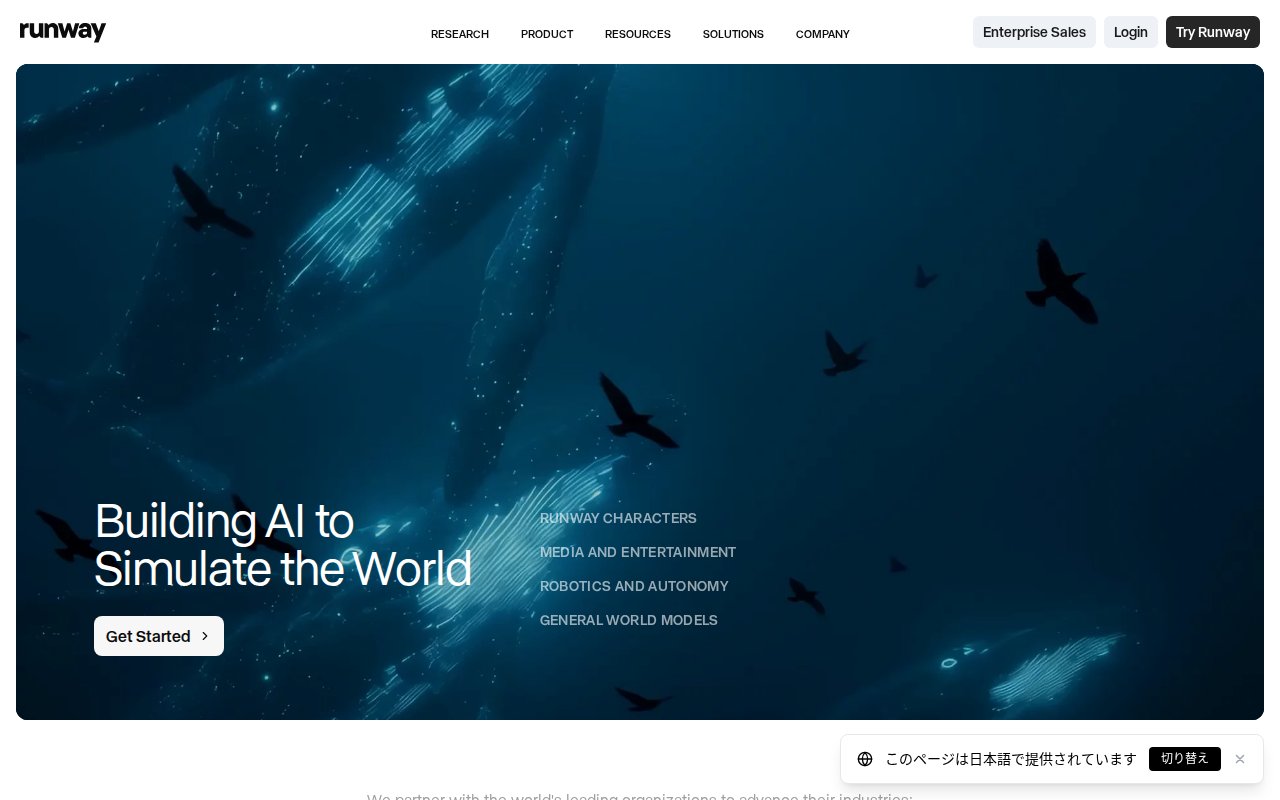This screenshot has width=1280, height=800.
Task: Click the Login button
Action: pos(1131,32)
